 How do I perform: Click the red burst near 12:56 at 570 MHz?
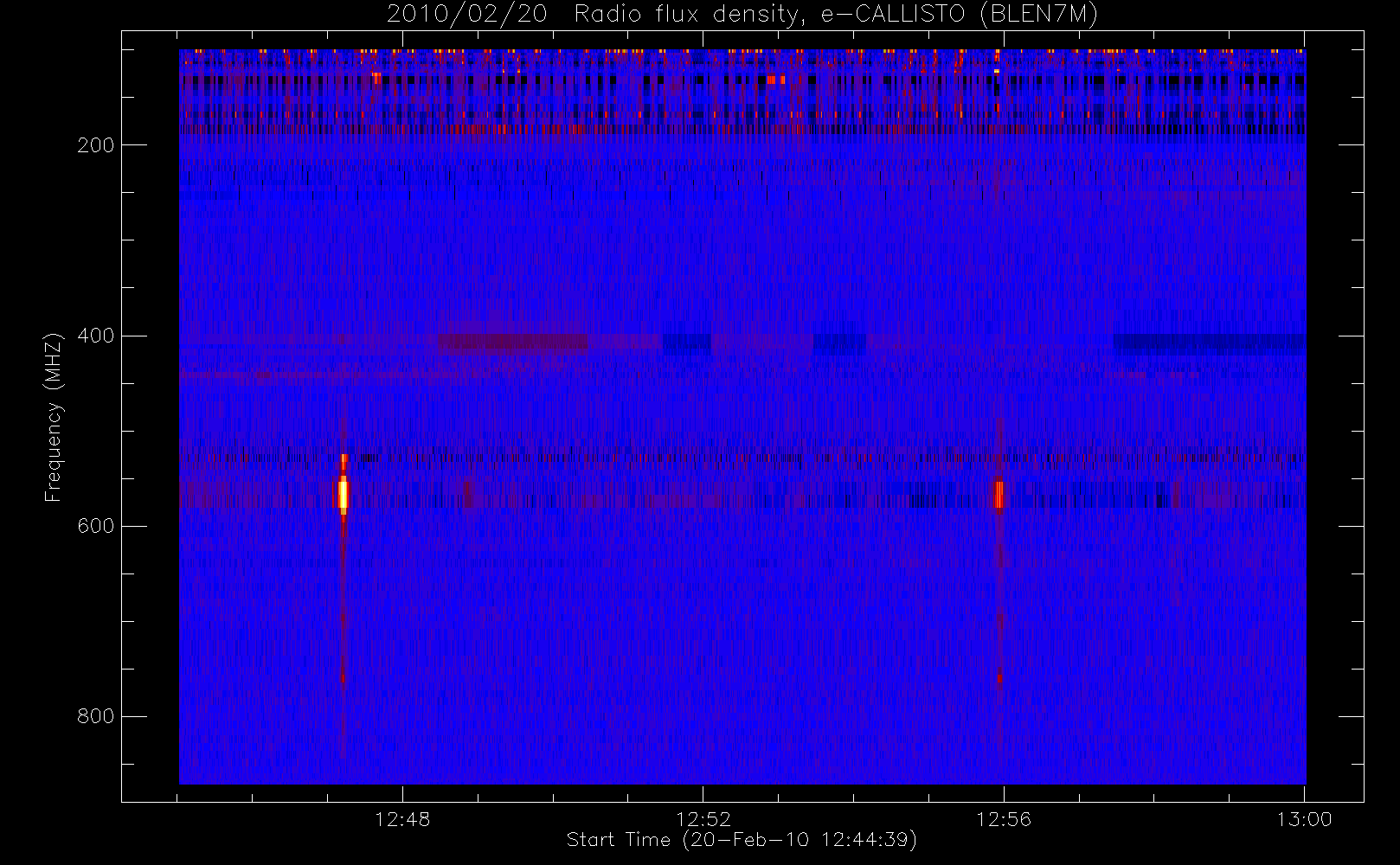click(x=999, y=495)
